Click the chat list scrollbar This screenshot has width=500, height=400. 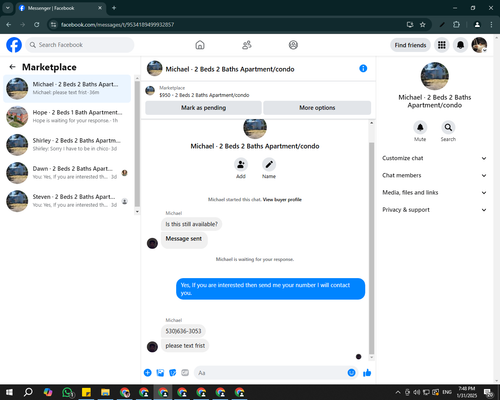click(x=137, y=143)
